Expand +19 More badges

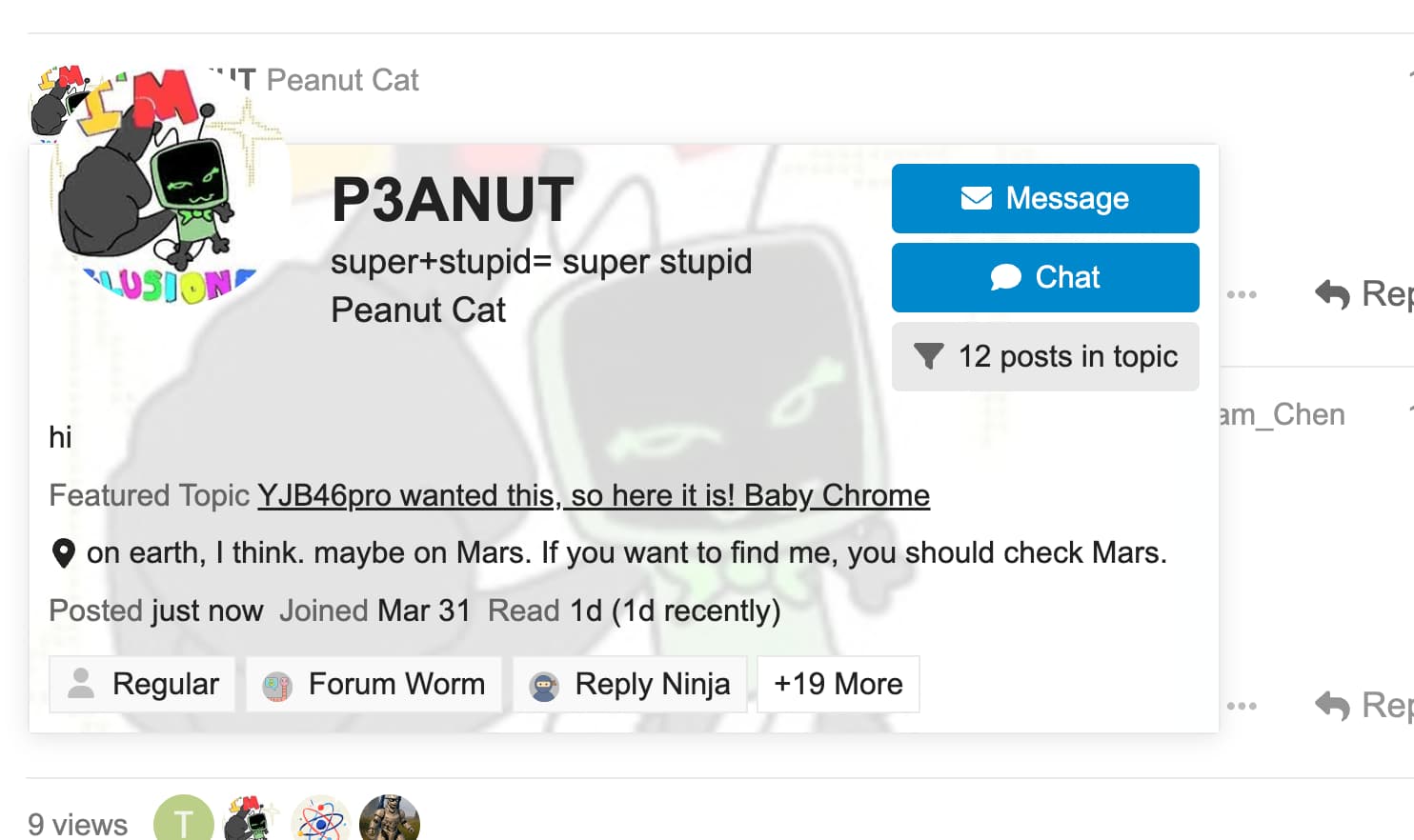click(x=838, y=684)
